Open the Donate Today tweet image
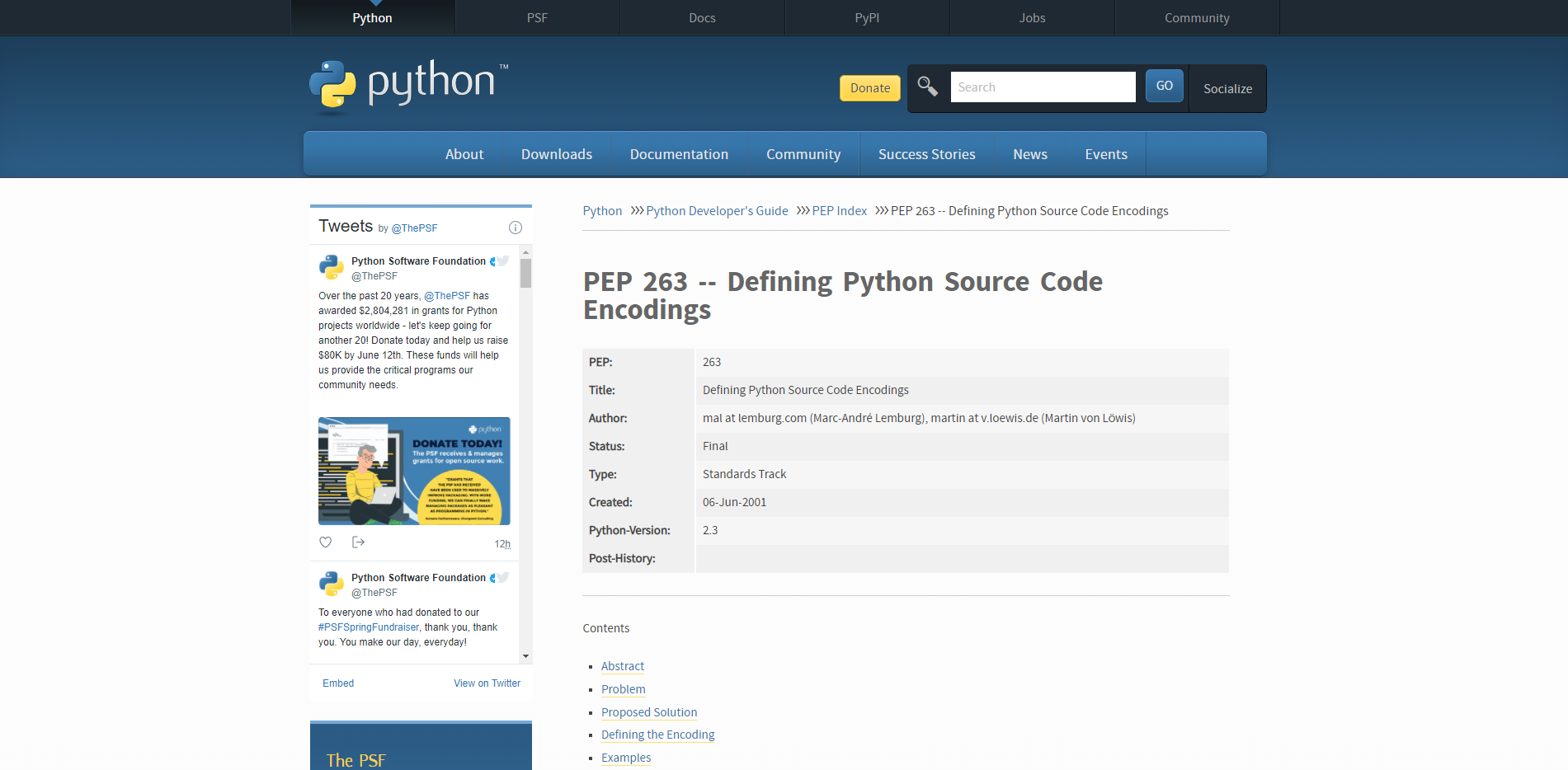Image resolution: width=1568 pixels, height=770 pixels. click(x=414, y=471)
